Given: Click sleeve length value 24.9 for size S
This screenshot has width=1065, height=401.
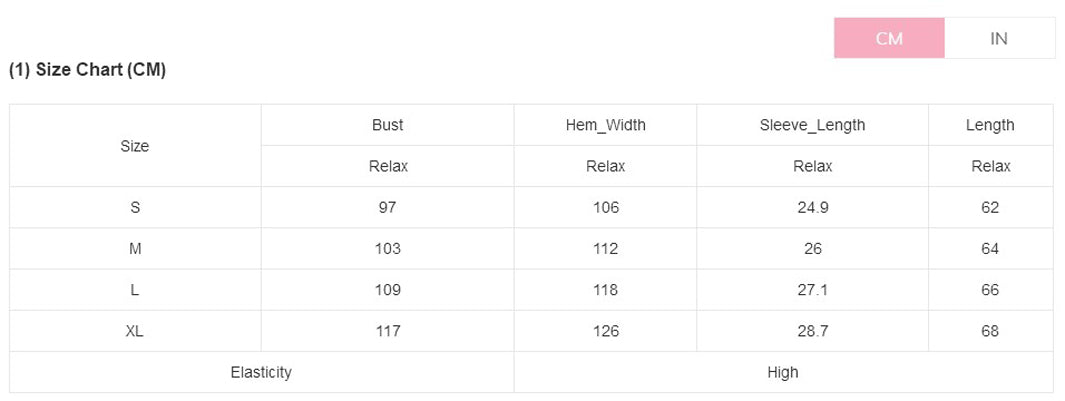Looking at the screenshot, I should tap(812, 208).
